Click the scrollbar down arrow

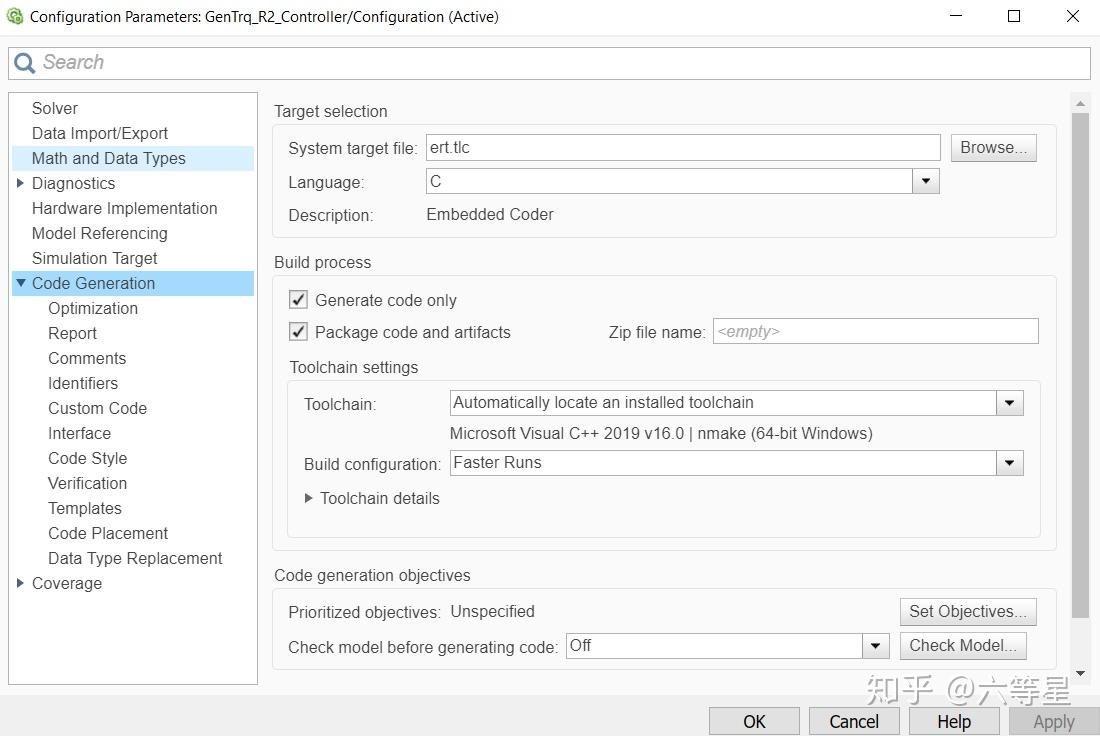[x=1080, y=674]
